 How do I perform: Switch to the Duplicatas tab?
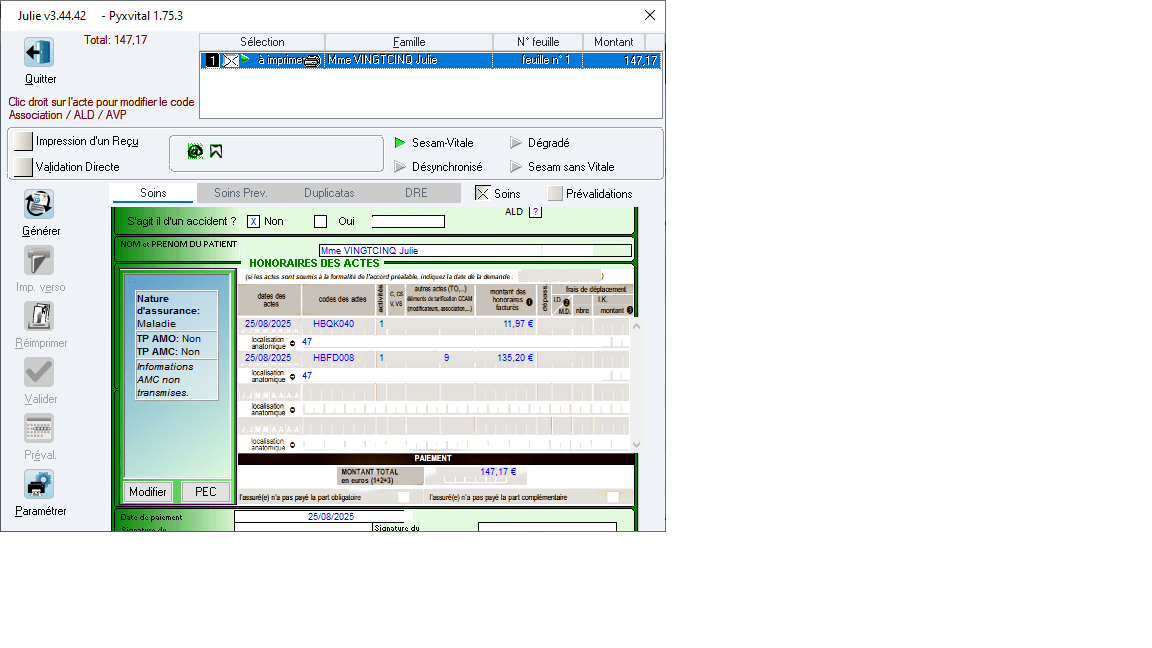coord(329,193)
